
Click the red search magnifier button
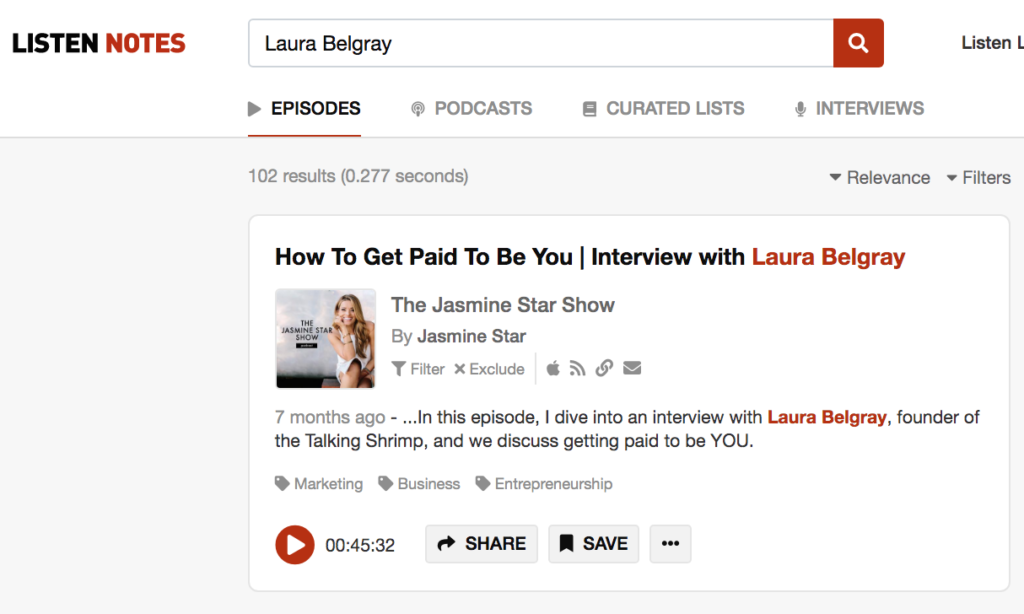coord(858,43)
